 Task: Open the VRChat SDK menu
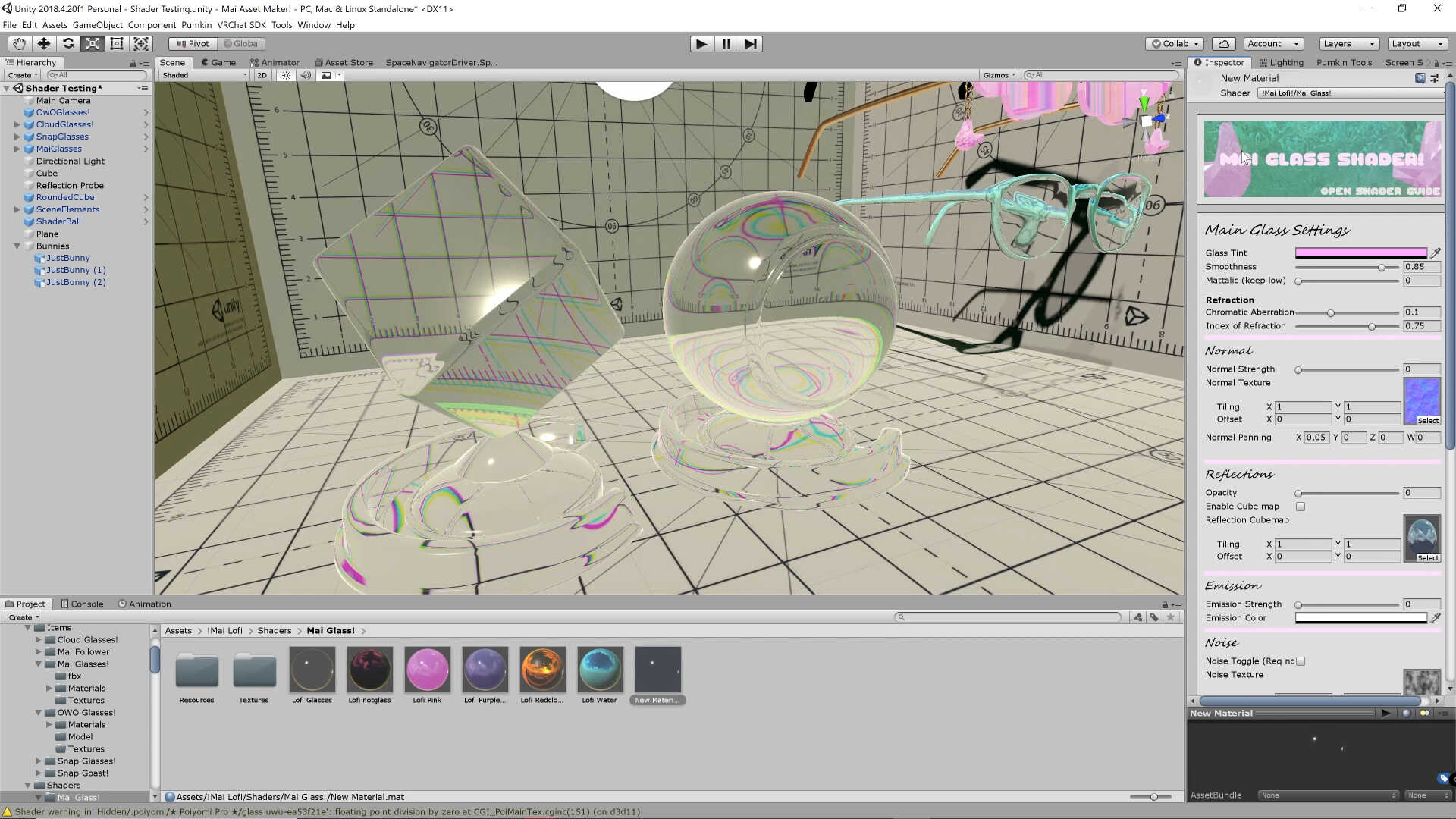click(x=241, y=25)
